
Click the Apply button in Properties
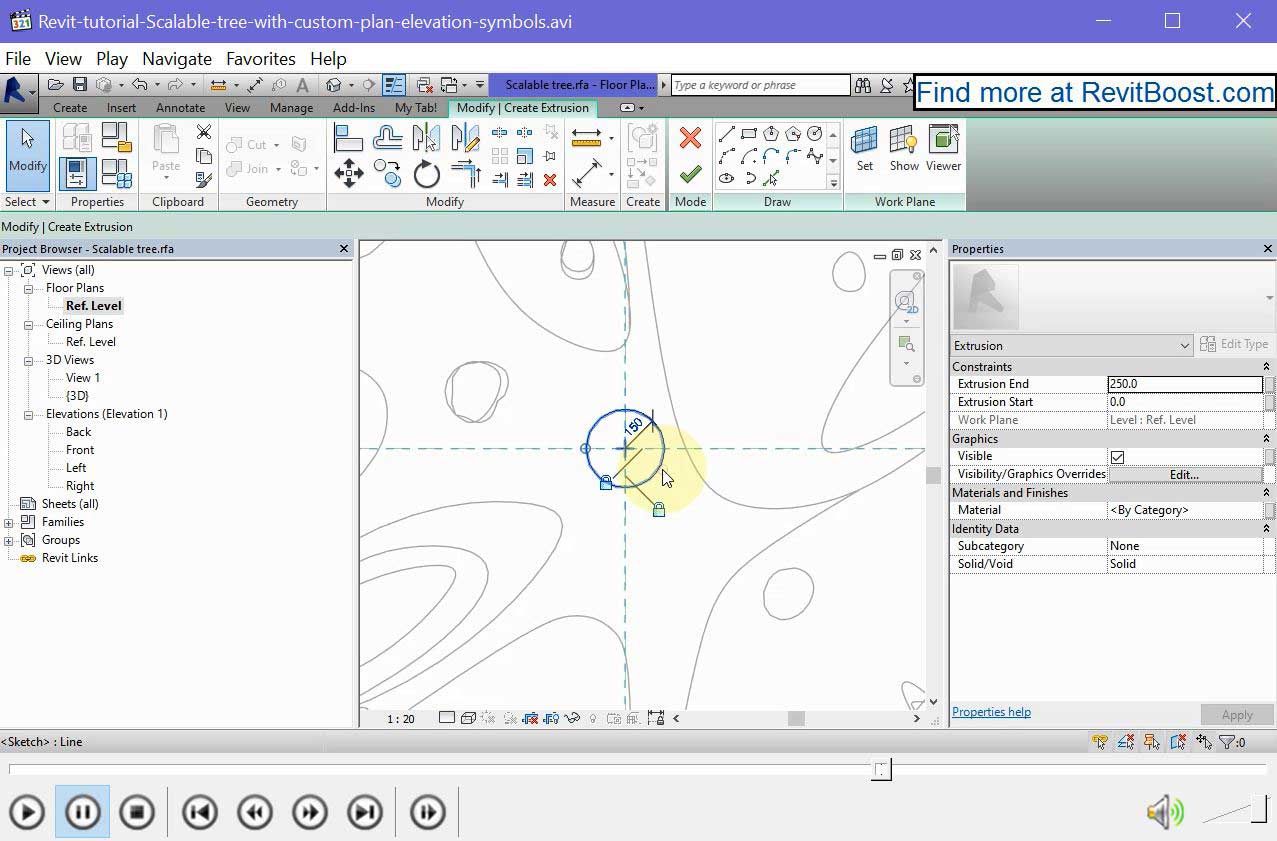(1237, 715)
